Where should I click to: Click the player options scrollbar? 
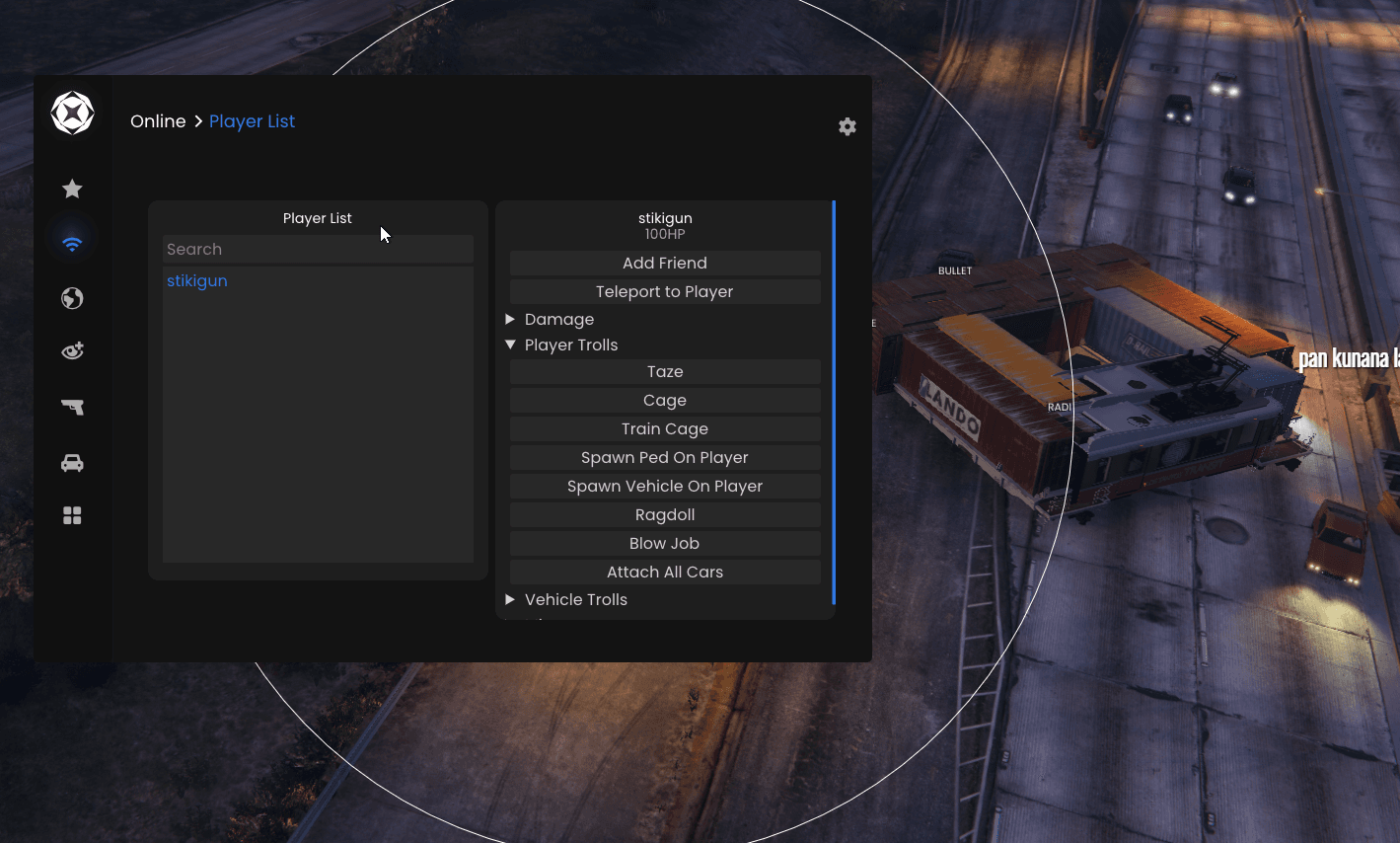834,403
